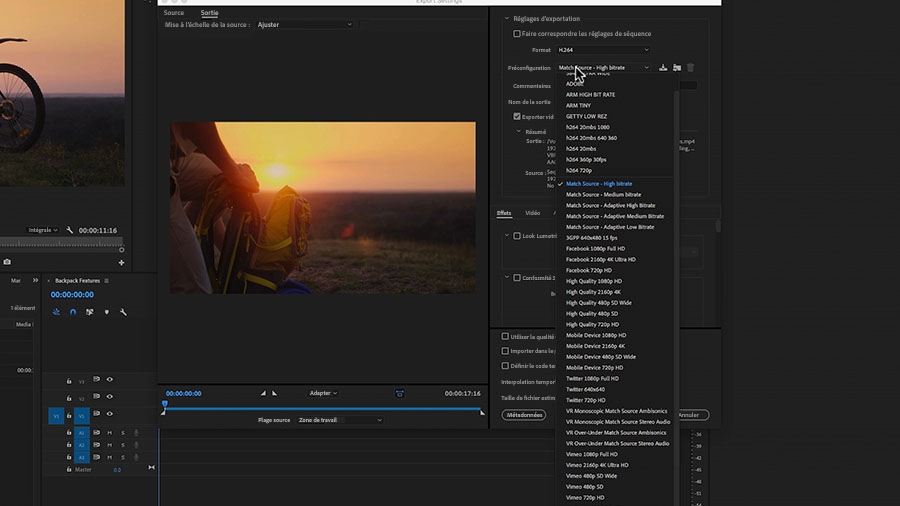Click the save preset icon
The image size is (900, 506).
(x=663, y=68)
